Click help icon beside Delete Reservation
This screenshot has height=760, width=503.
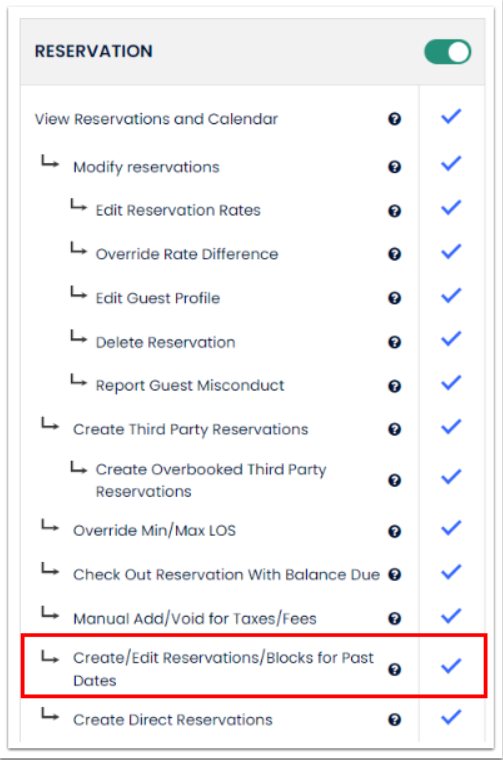(x=394, y=342)
